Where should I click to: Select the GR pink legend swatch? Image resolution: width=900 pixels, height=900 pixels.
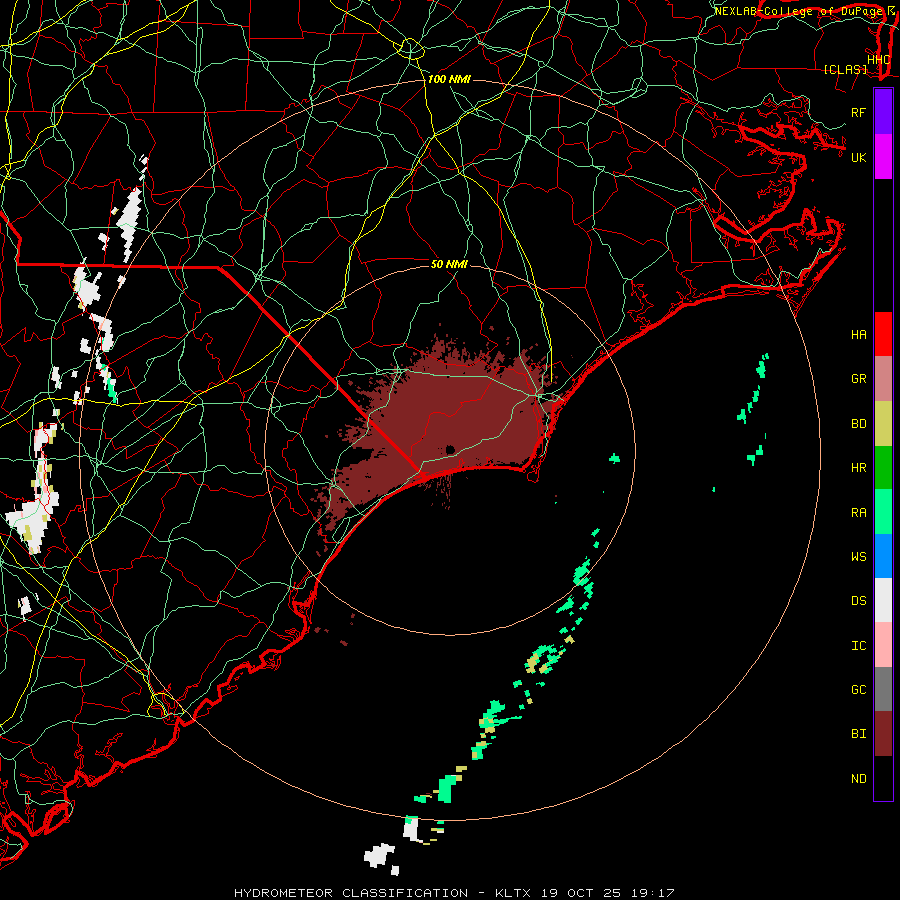883,378
